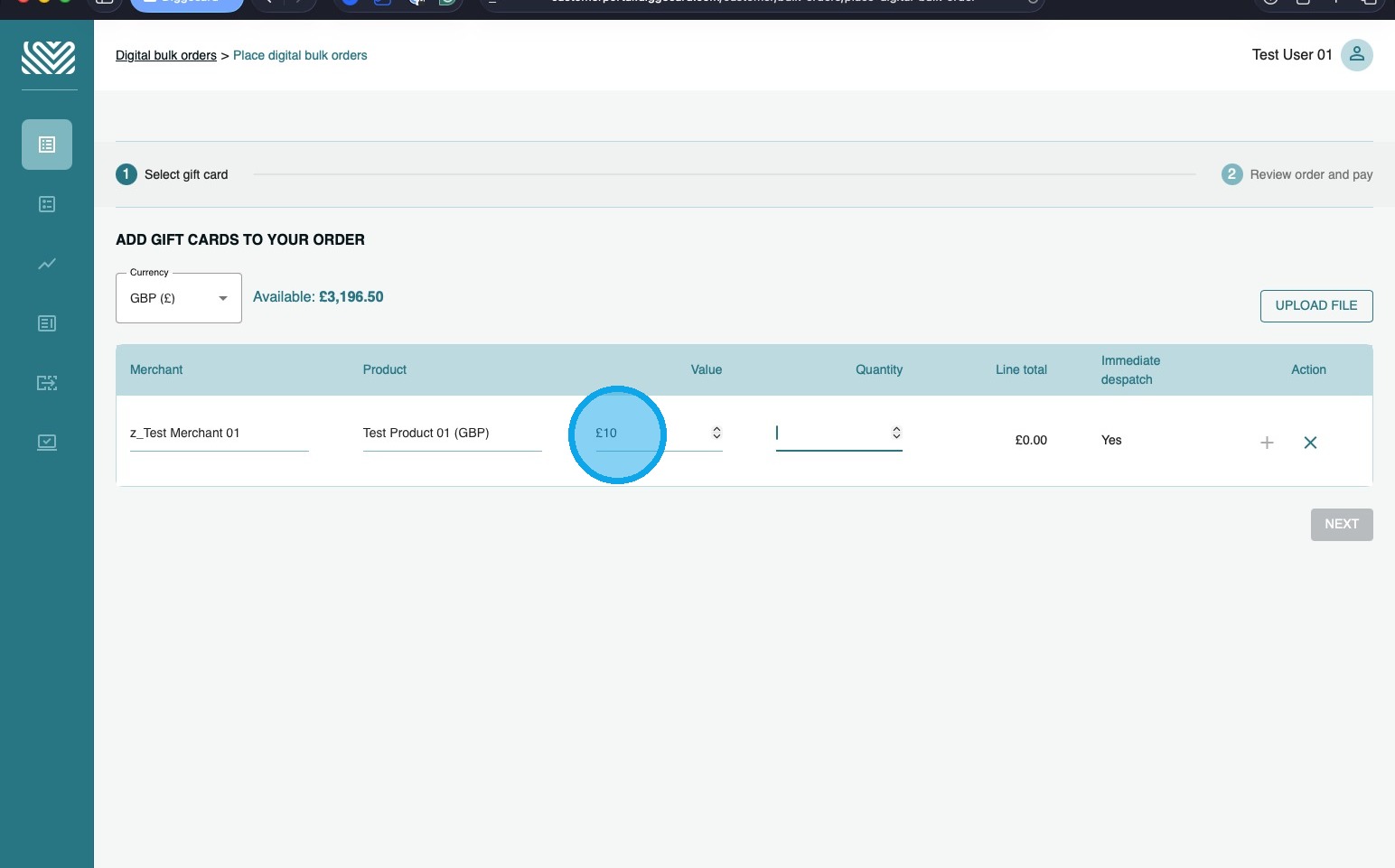
Task: Click the Immediate despatch column header
Action: (1130, 370)
